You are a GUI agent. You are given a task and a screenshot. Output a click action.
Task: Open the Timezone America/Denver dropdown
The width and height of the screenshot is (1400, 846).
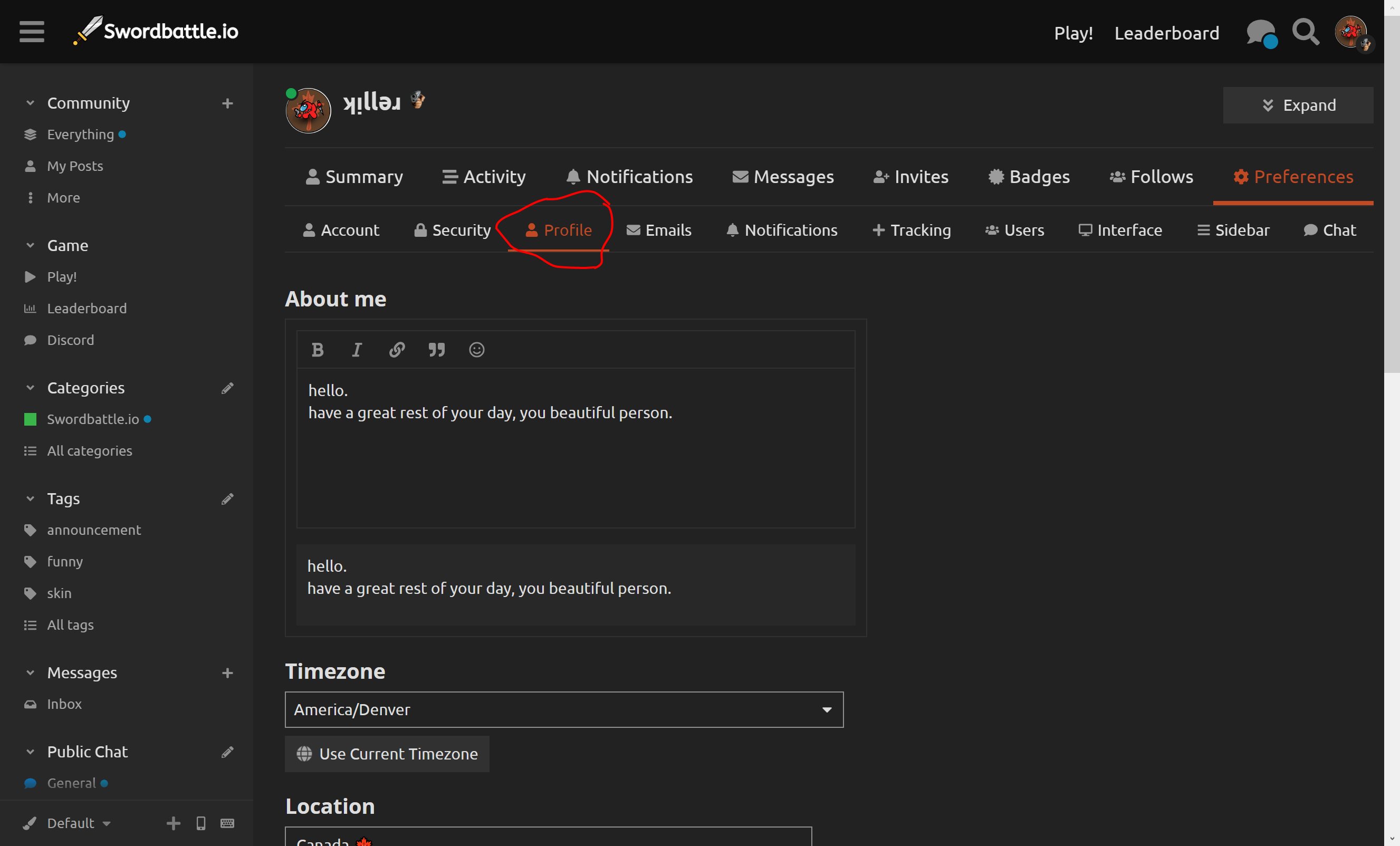[563, 709]
